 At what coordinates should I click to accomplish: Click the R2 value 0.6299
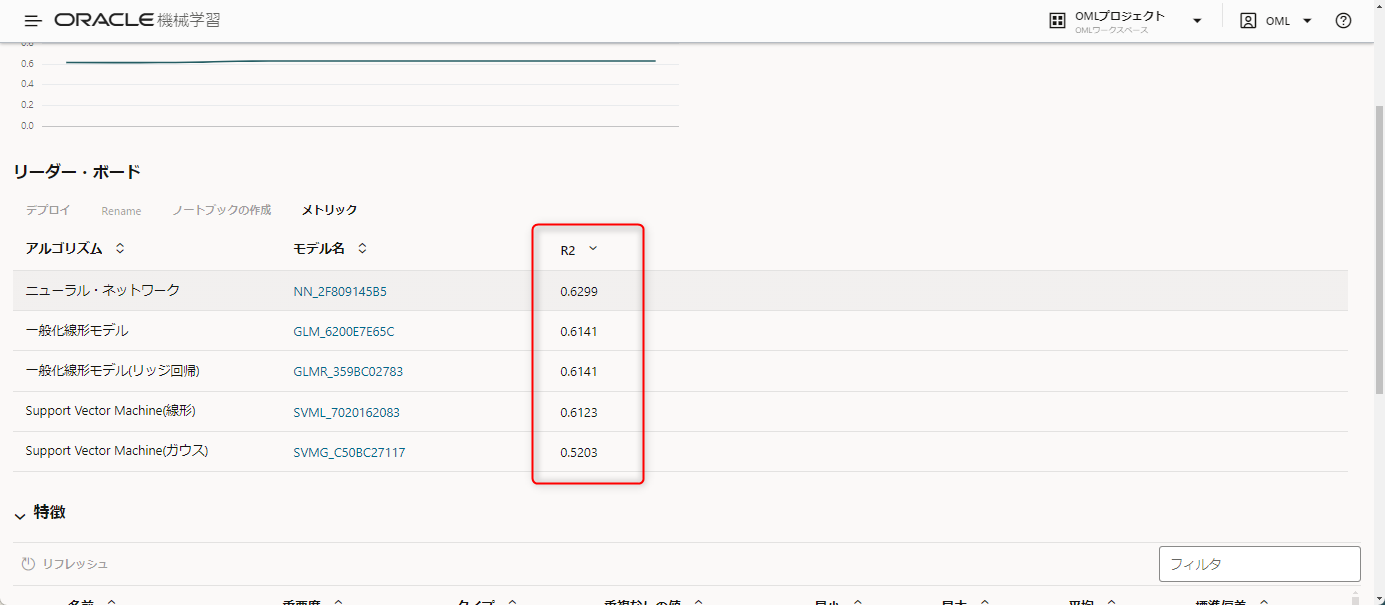pos(579,292)
